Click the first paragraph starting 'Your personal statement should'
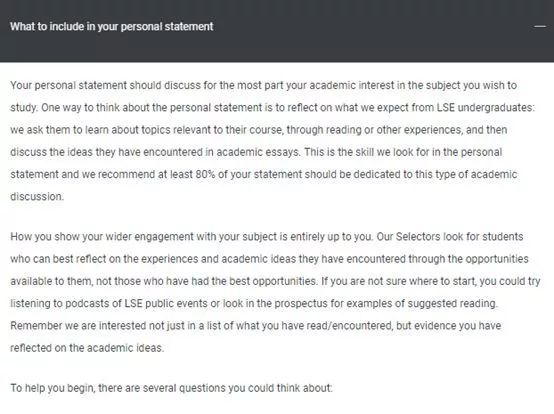 tap(272, 141)
